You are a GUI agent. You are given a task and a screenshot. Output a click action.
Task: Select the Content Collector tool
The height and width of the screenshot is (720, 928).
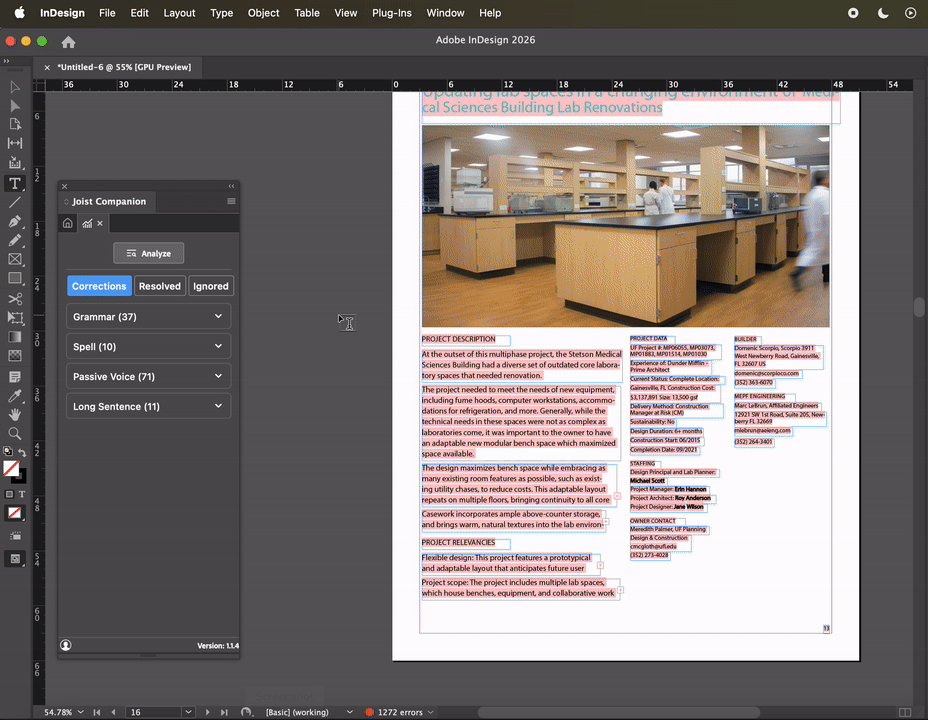point(15,163)
